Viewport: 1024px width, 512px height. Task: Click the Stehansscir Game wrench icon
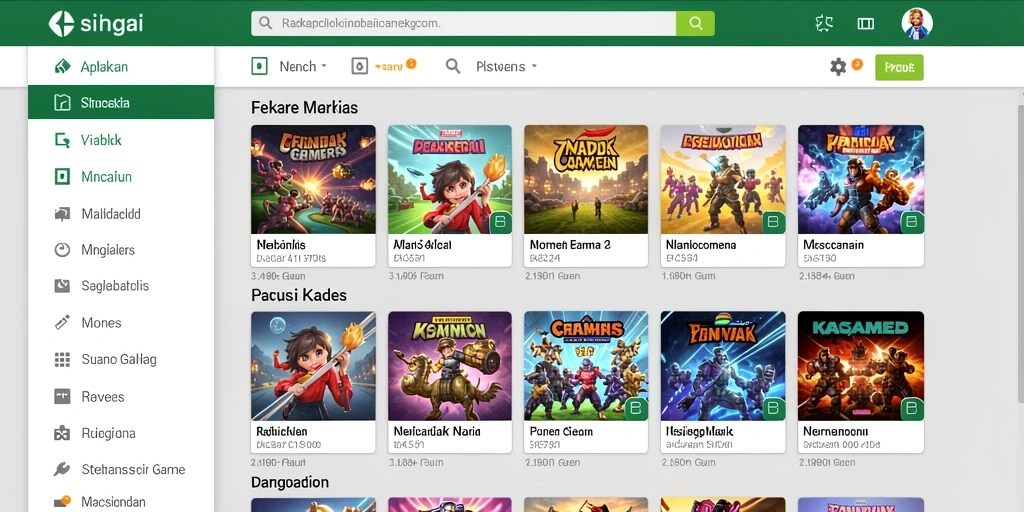point(62,469)
